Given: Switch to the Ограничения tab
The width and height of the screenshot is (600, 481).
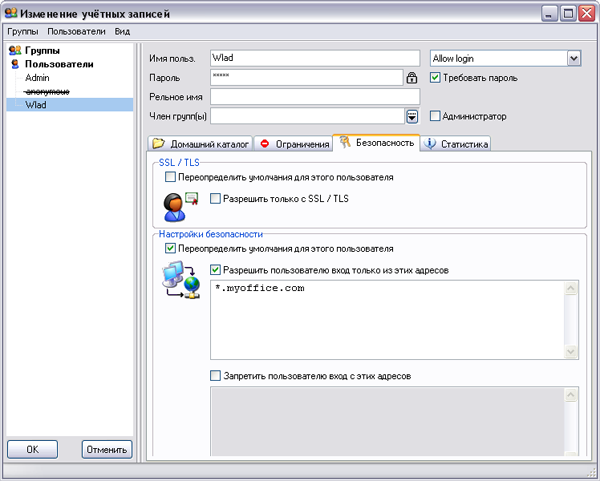Looking at the screenshot, I should 293,143.
